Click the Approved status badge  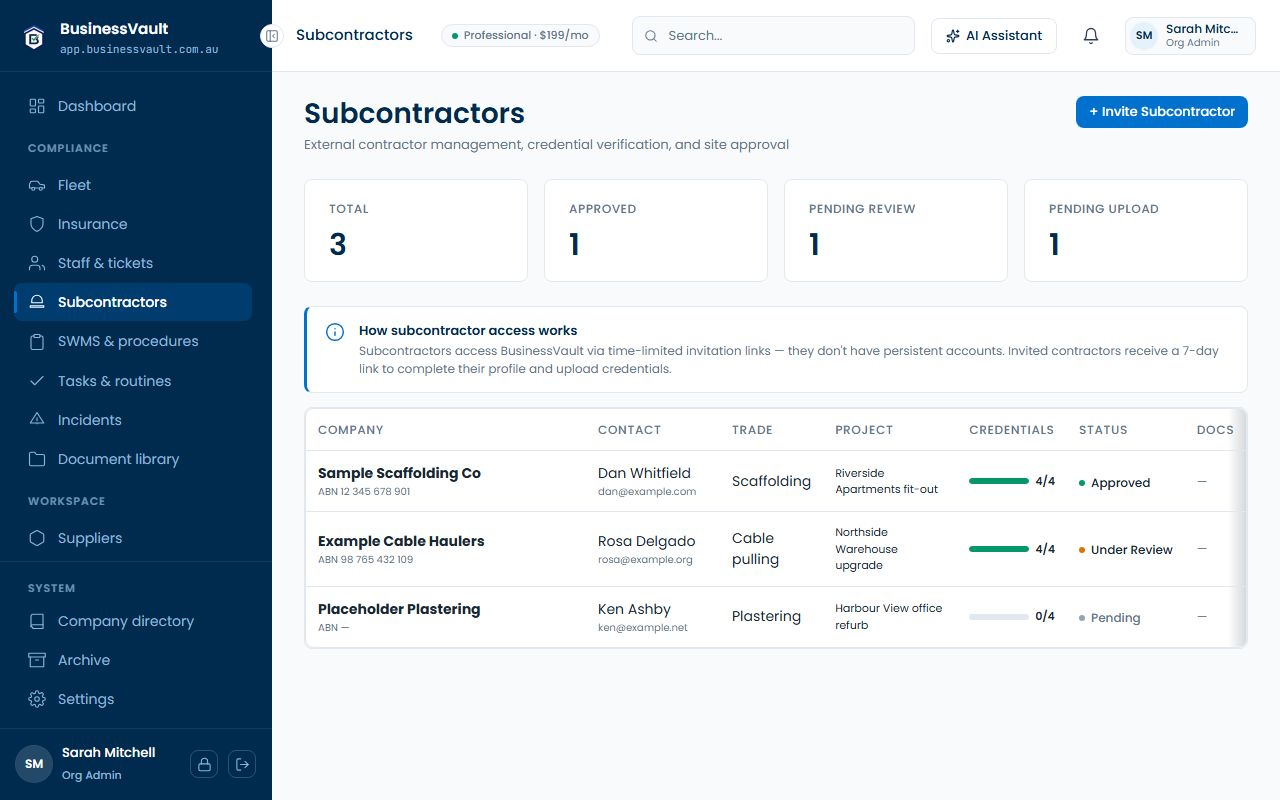point(1115,483)
